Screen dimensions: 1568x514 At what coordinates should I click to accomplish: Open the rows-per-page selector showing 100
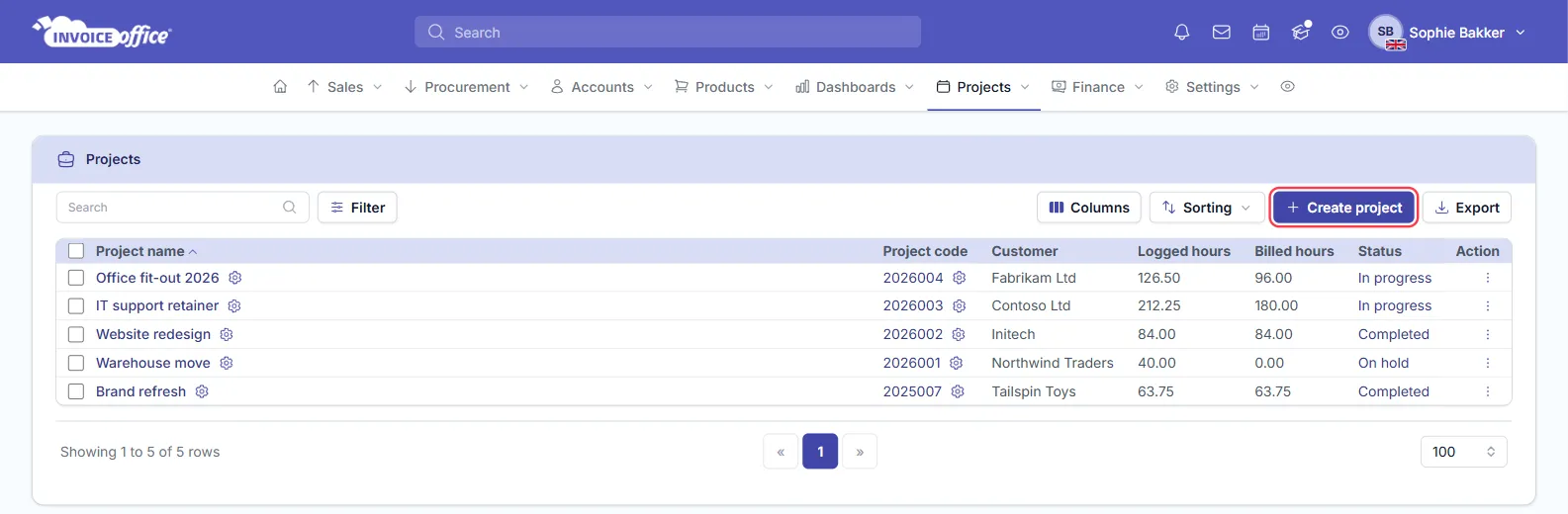(x=1463, y=452)
